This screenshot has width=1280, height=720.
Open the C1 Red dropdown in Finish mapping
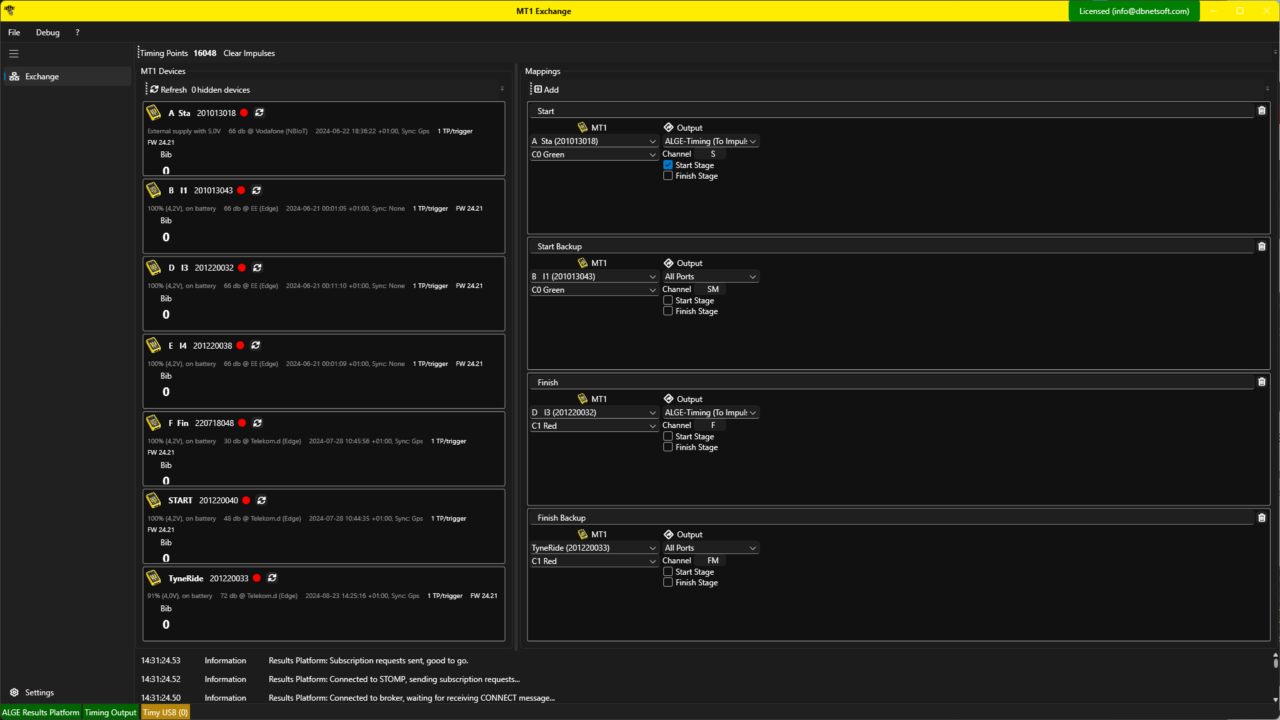593,426
